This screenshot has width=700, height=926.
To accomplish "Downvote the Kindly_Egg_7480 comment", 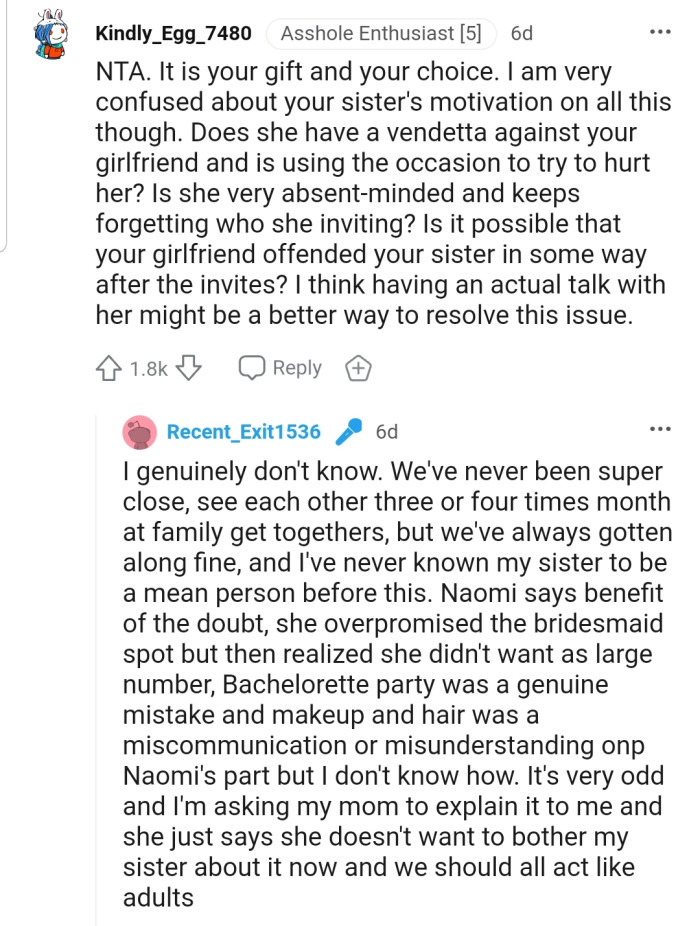I will (x=190, y=369).
